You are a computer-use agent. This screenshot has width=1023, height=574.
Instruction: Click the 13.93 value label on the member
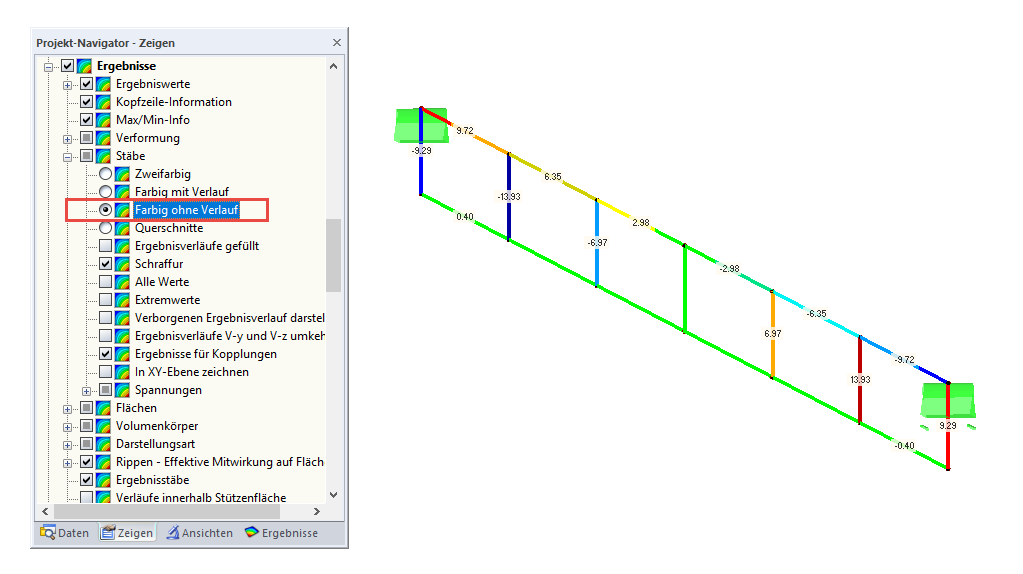(860, 380)
